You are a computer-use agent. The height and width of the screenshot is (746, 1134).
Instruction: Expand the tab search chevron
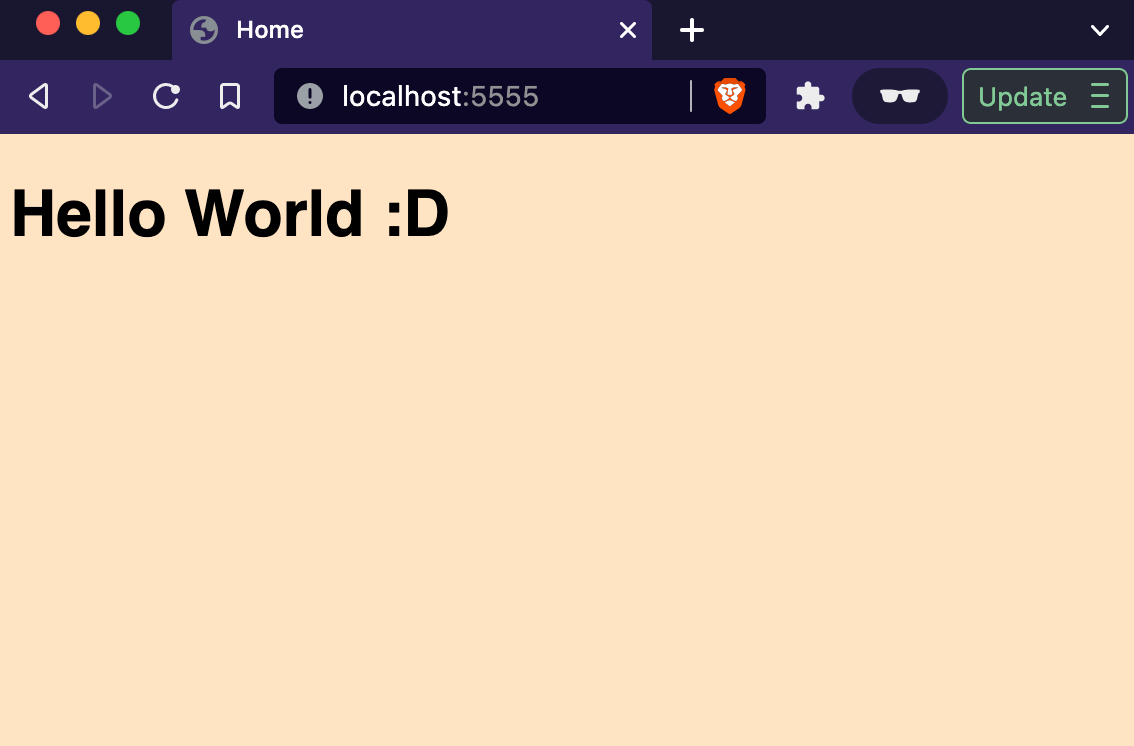point(1099,30)
